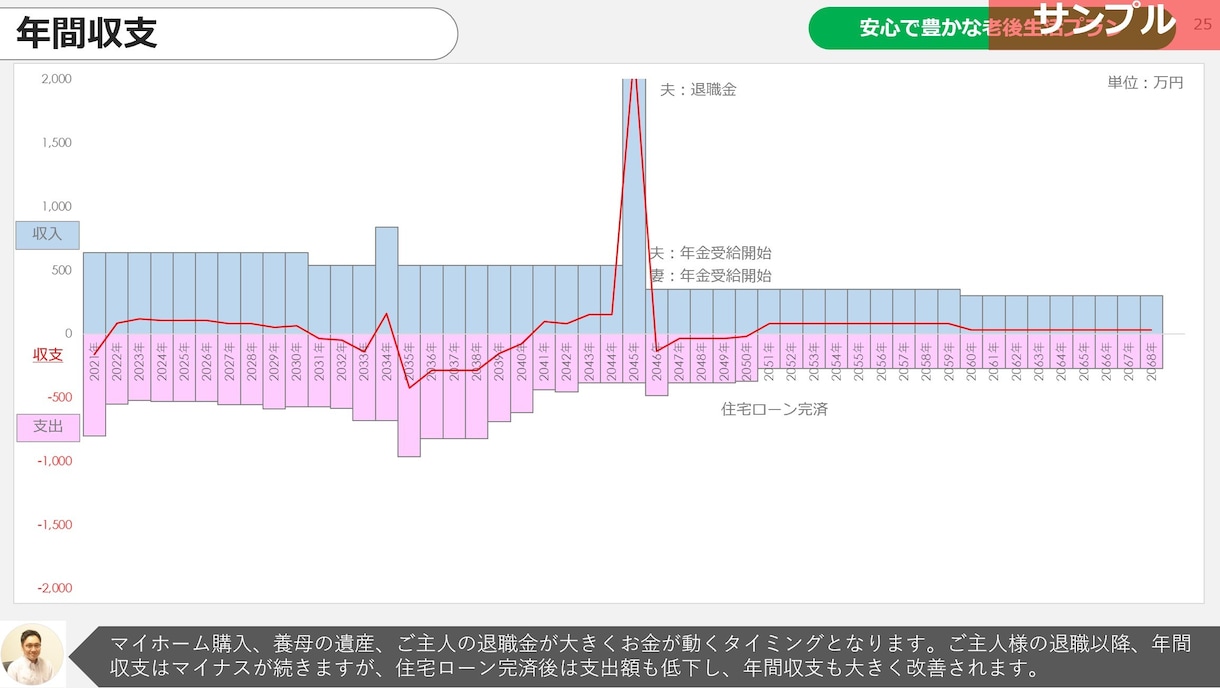Click the 2054年 axis label

click(x=836, y=362)
